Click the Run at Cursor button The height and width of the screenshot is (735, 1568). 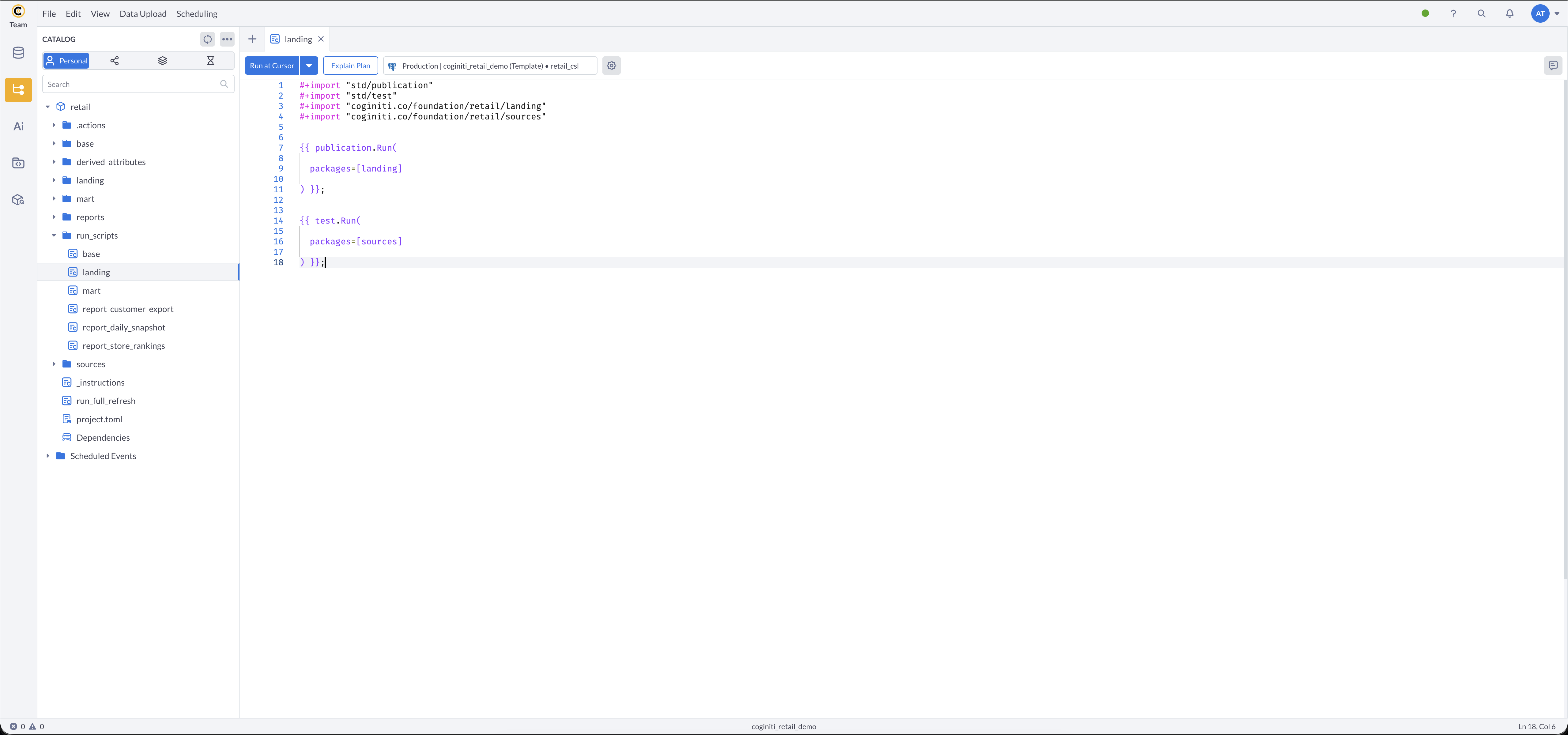[x=271, y=66]
